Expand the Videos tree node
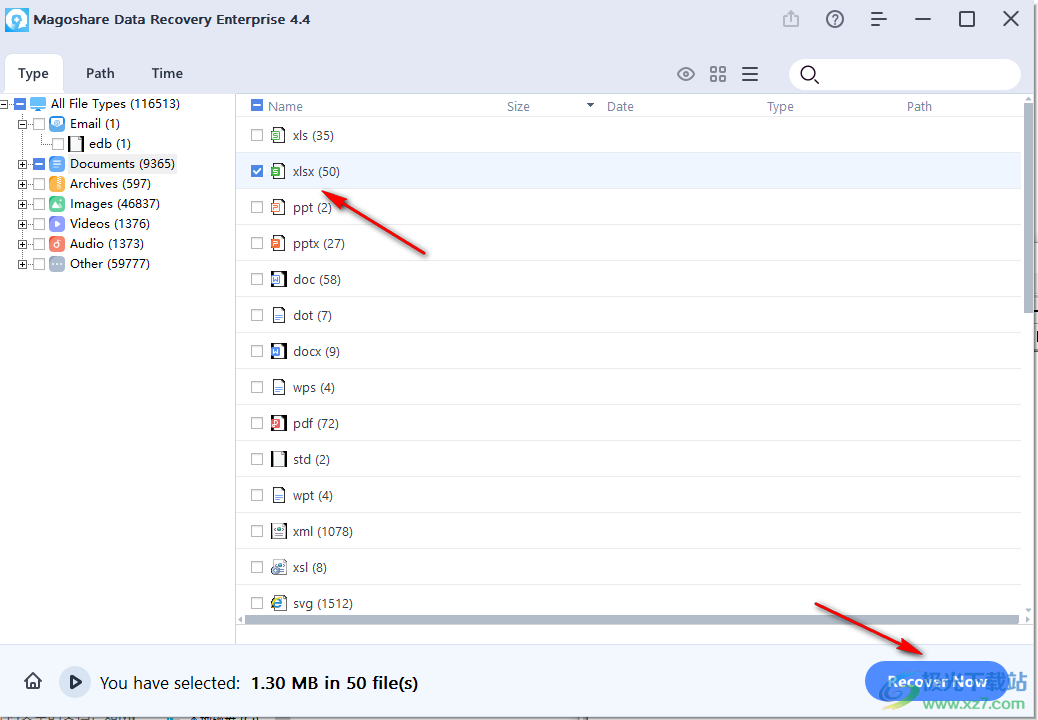The height and width of the screenshot is (720, 1038). tap(23, 224)
